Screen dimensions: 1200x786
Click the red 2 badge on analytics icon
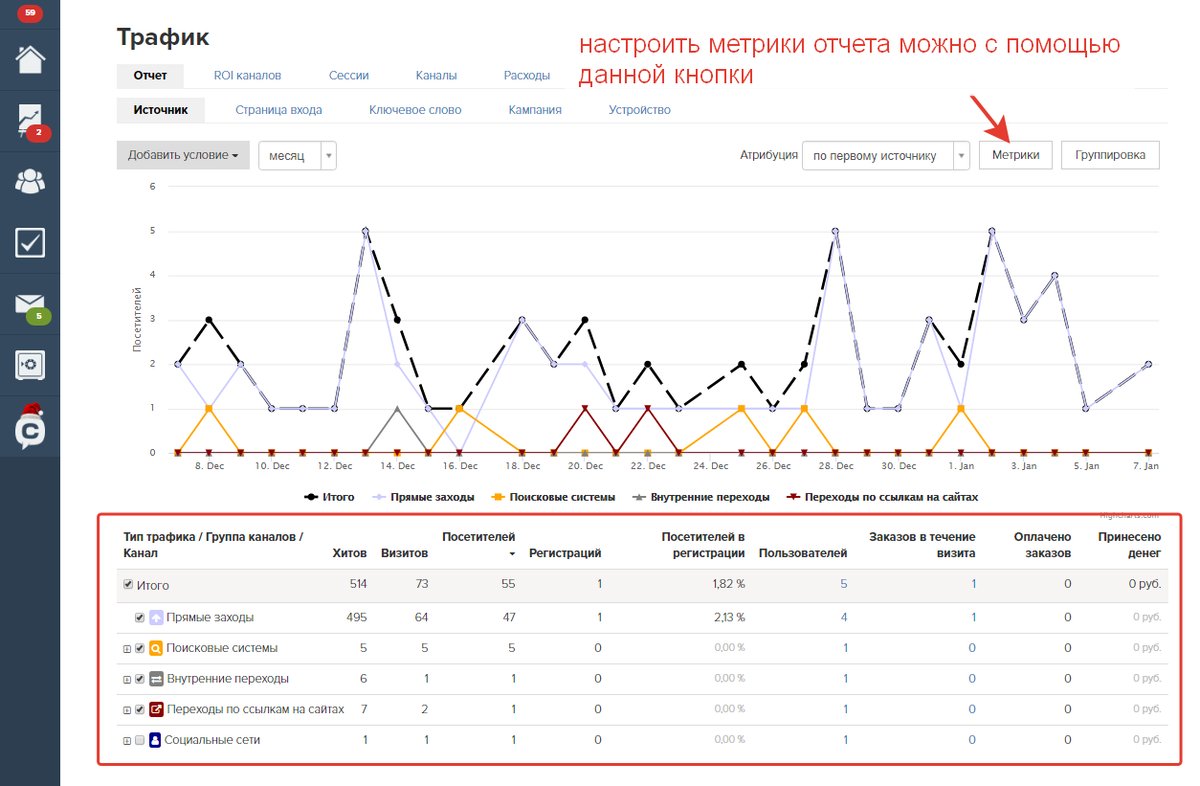38,132
